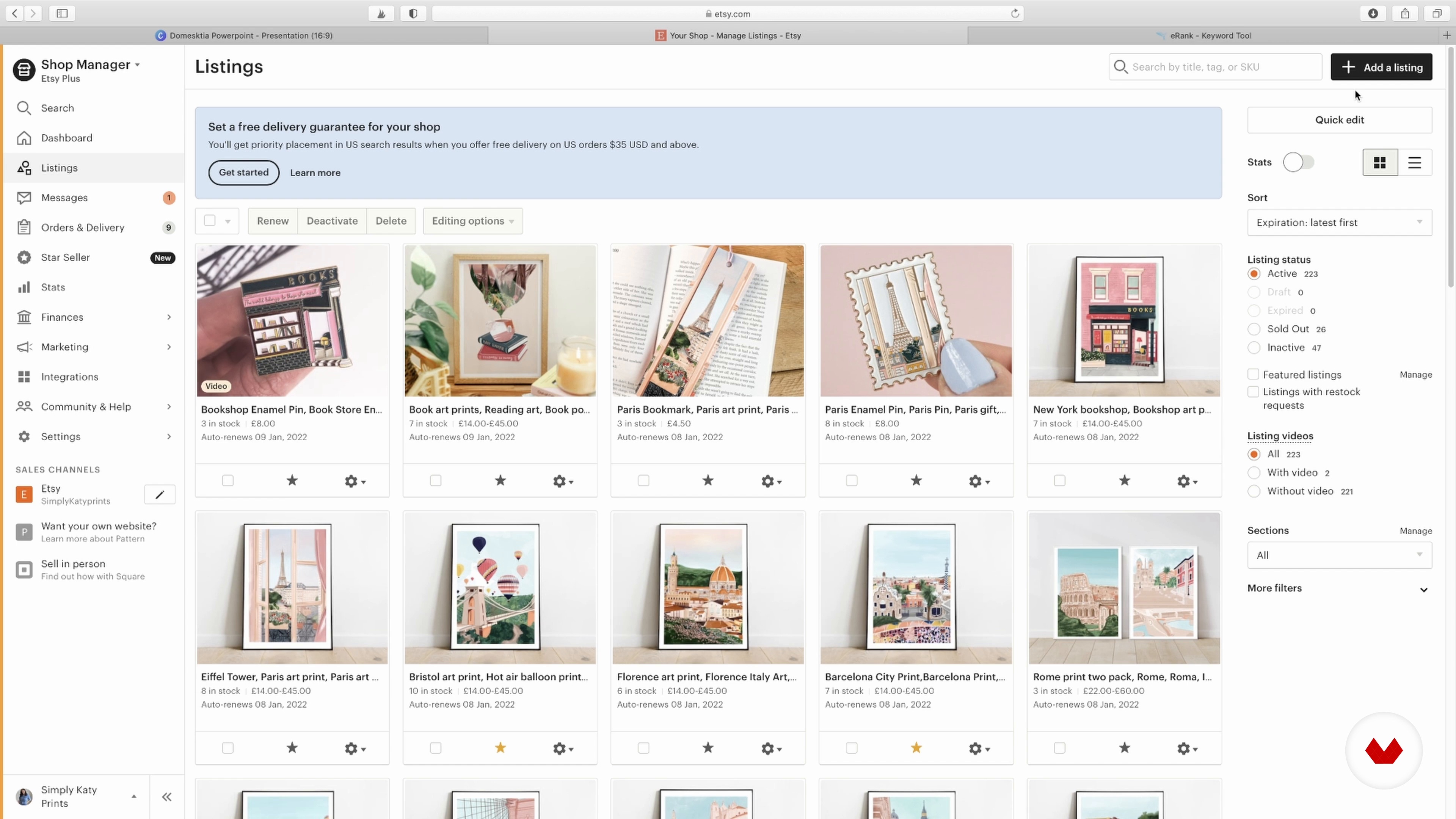Check Featured listings filter
Image resolution: width=1456 pixels, height=819 pixels.
1253,374
